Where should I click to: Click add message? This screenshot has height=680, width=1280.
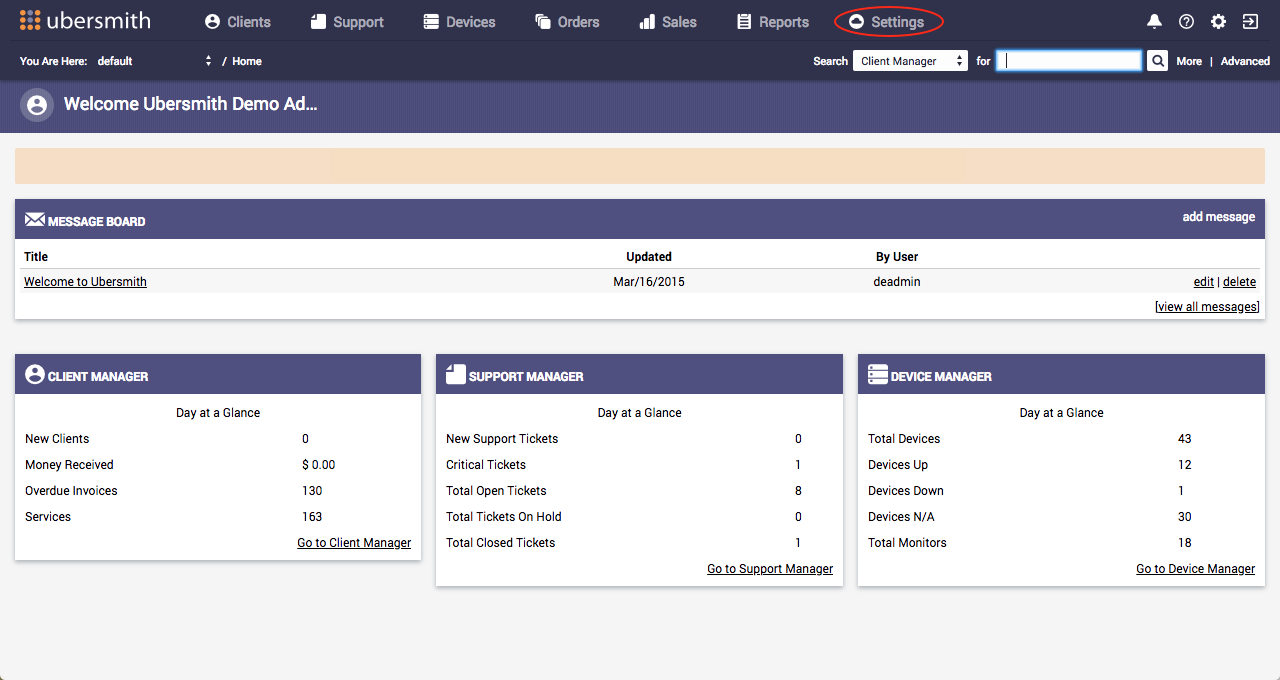point(1219,217)
